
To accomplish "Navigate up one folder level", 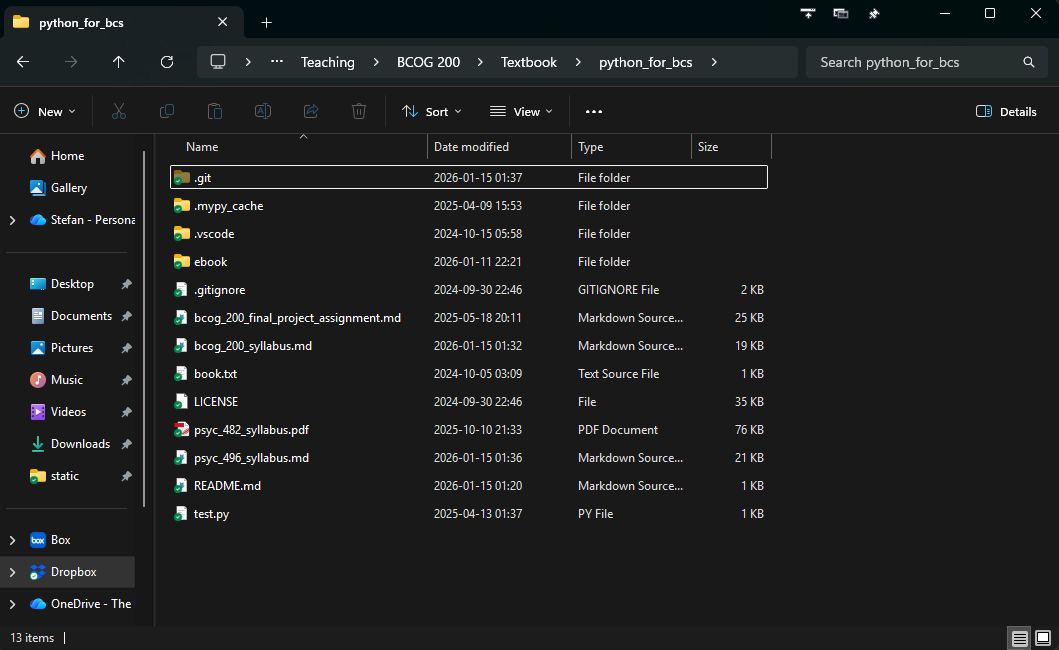I will tap(118, 62).
